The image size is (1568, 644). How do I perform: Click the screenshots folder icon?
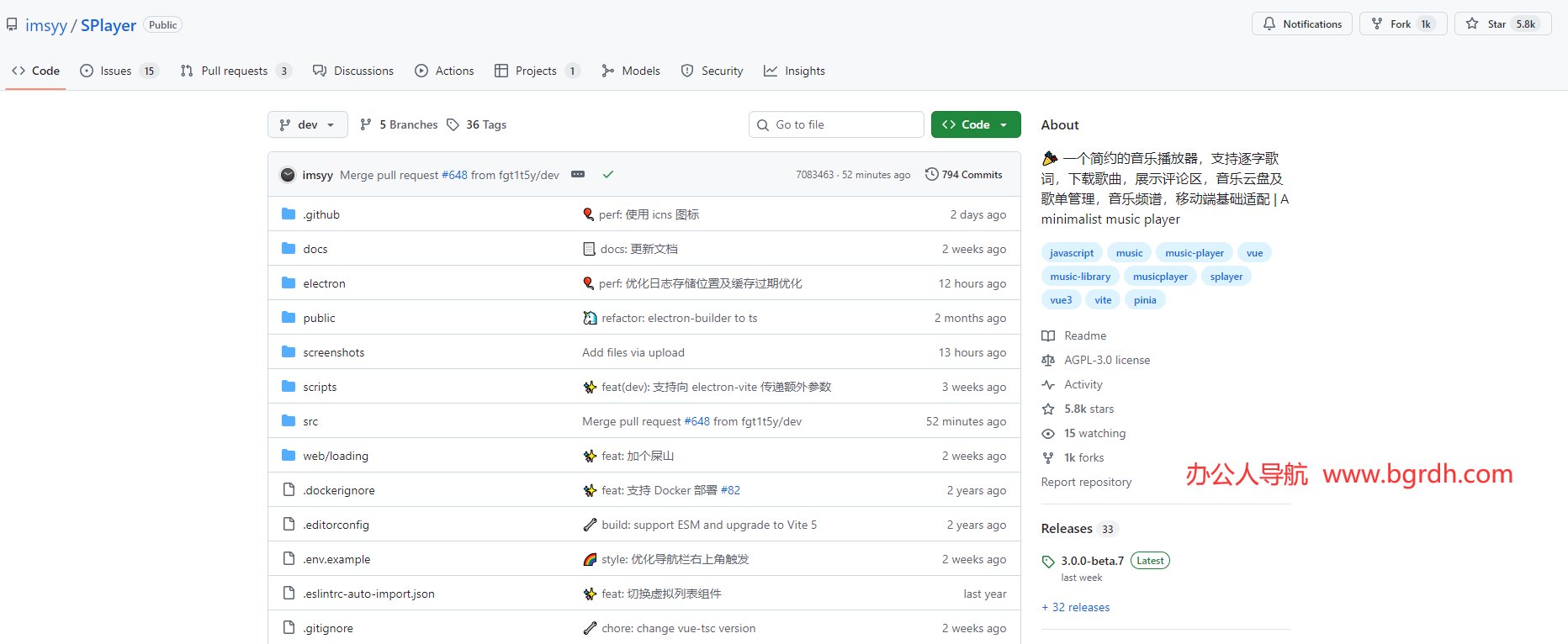[x=289, y=351]
